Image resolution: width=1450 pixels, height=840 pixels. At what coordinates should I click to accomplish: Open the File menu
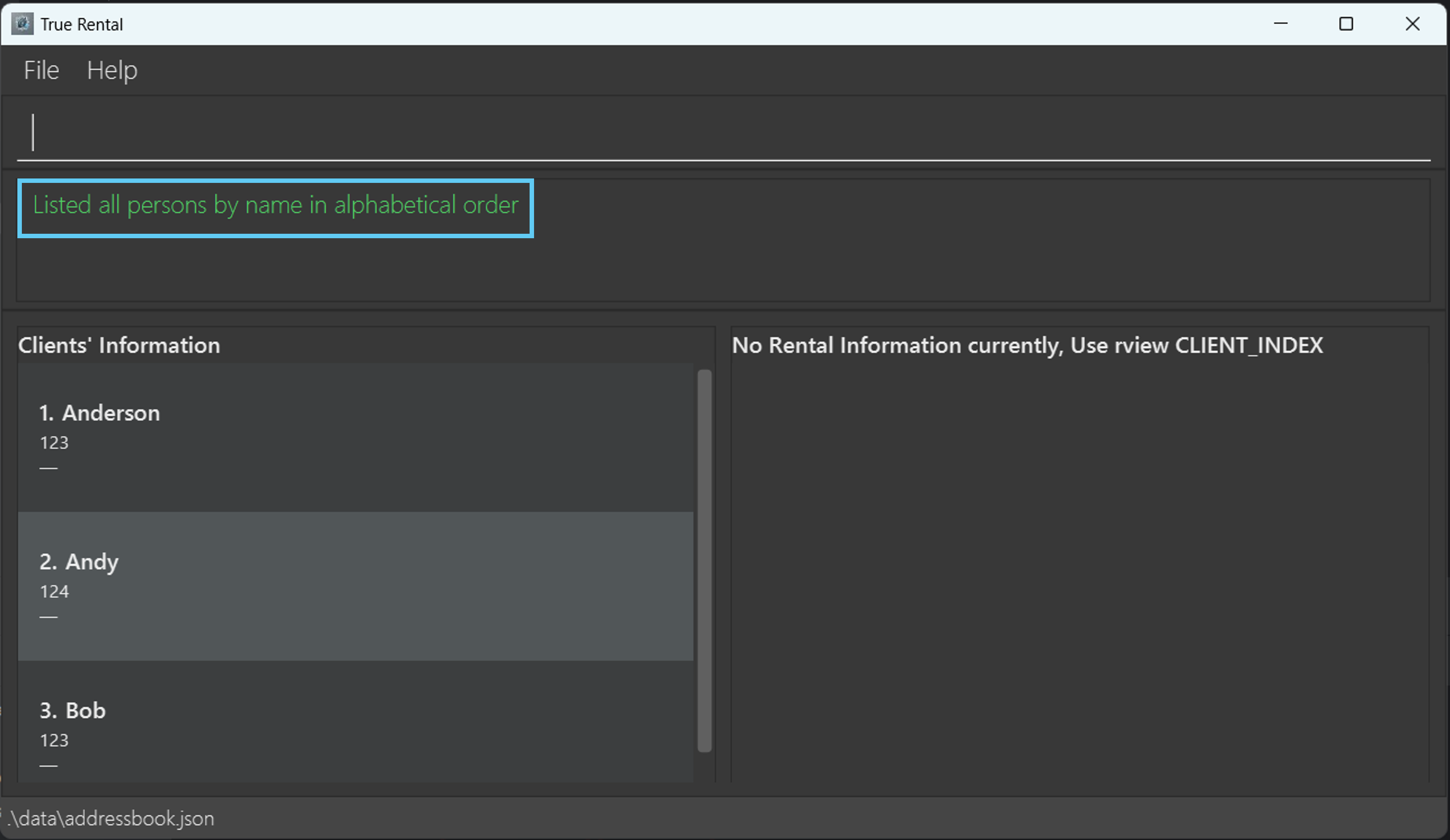tap(41, 70)
